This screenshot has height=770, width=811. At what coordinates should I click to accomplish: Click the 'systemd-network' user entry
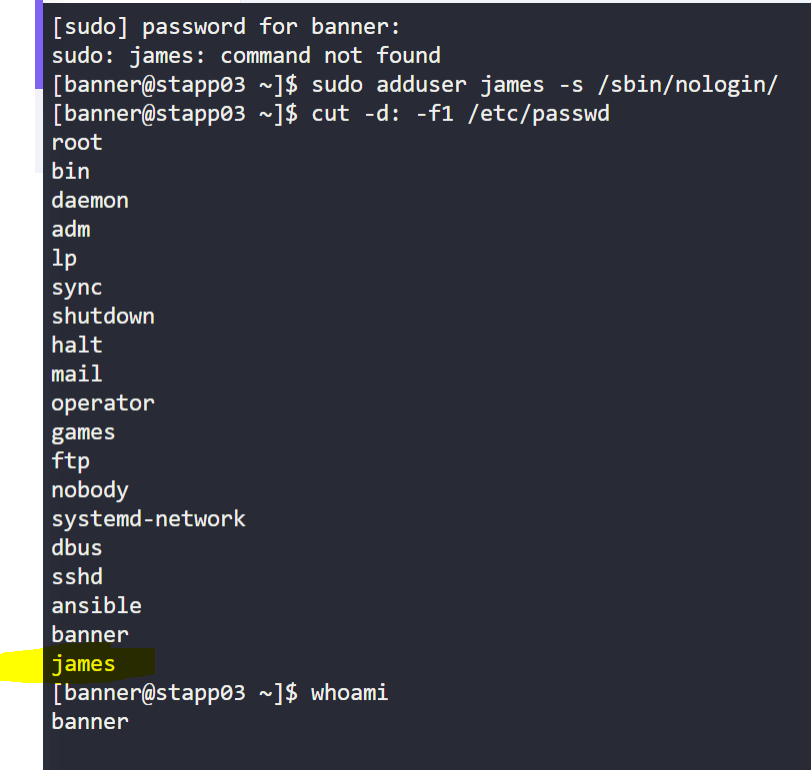[148, 519]
